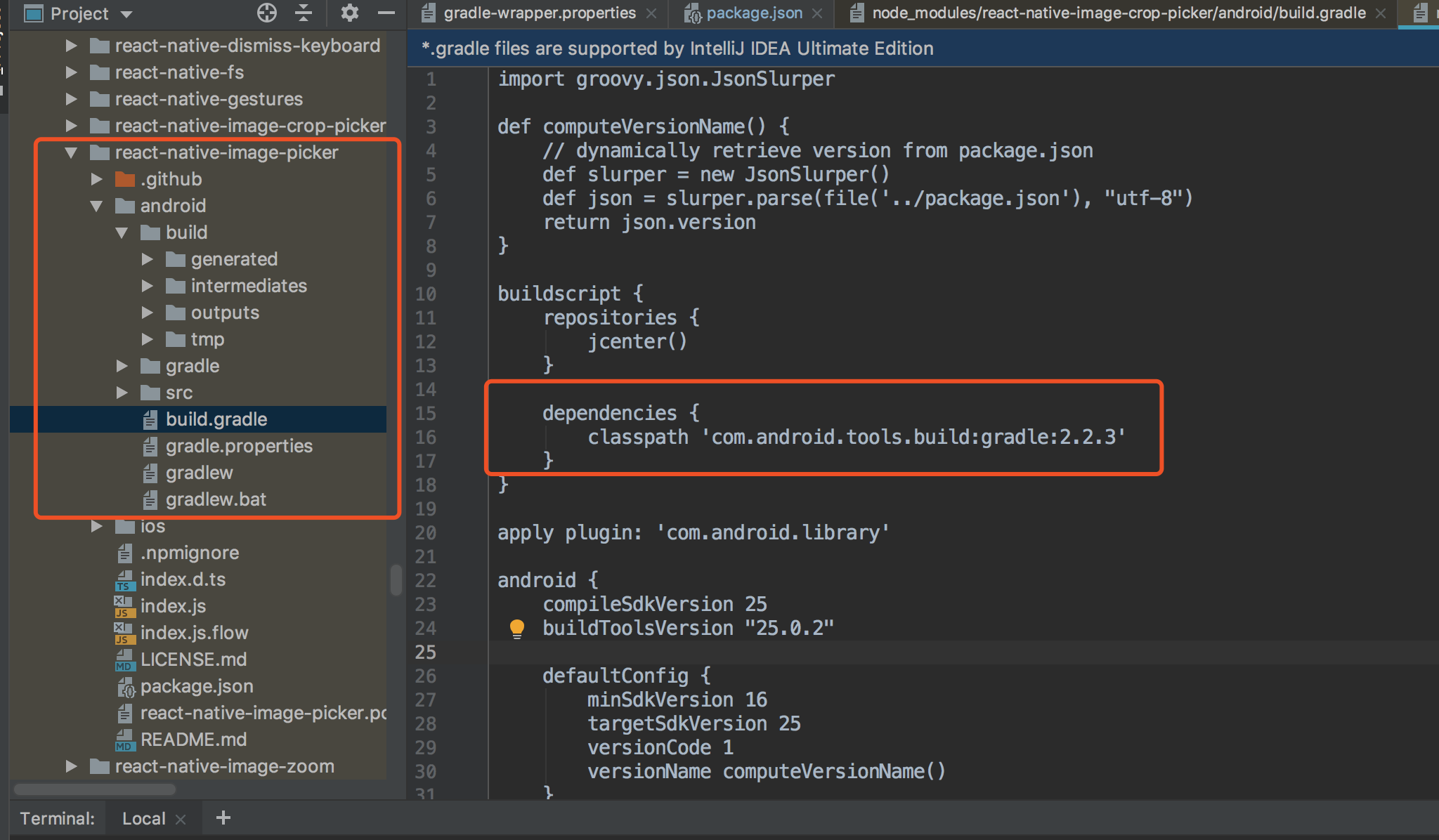Expand the outputs folder

point(147,313)
